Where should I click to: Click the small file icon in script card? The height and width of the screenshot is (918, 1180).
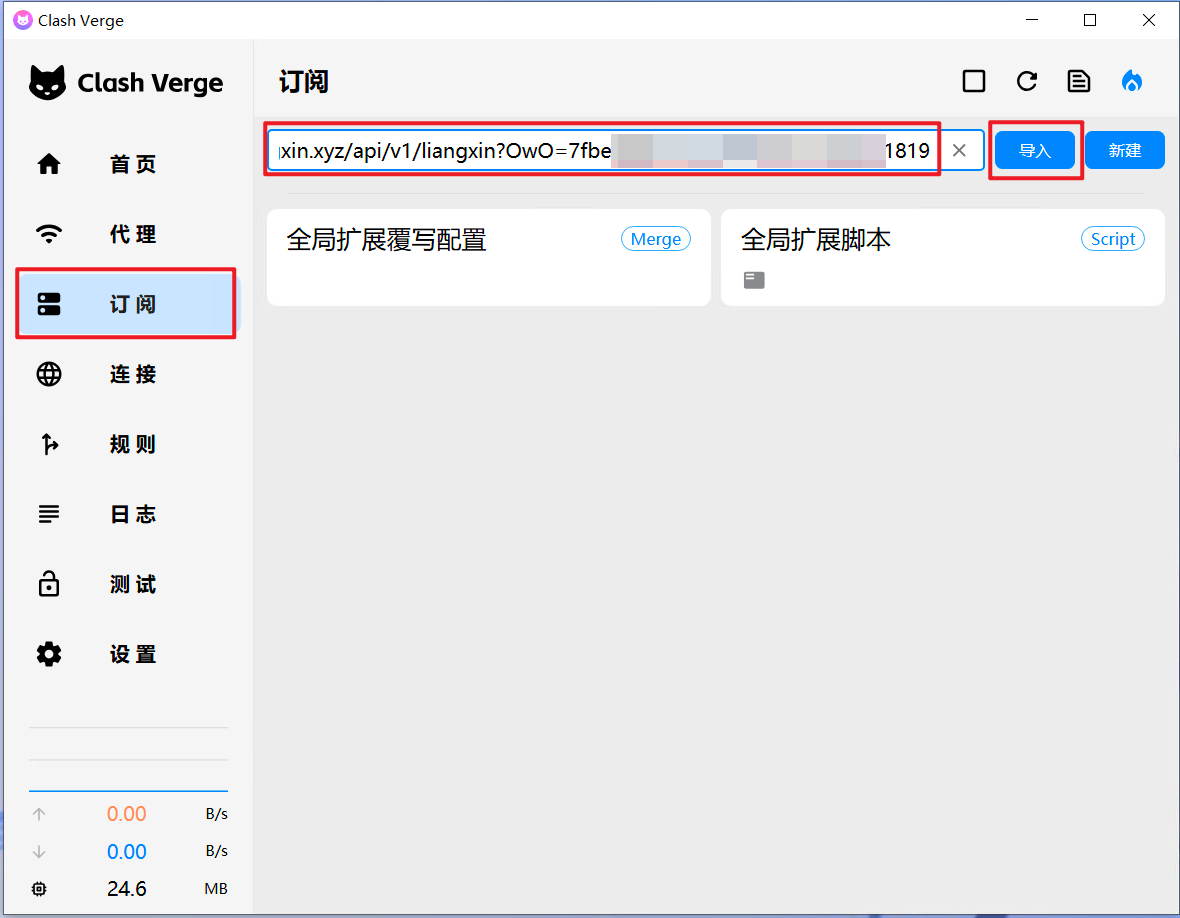click(754, 280)
